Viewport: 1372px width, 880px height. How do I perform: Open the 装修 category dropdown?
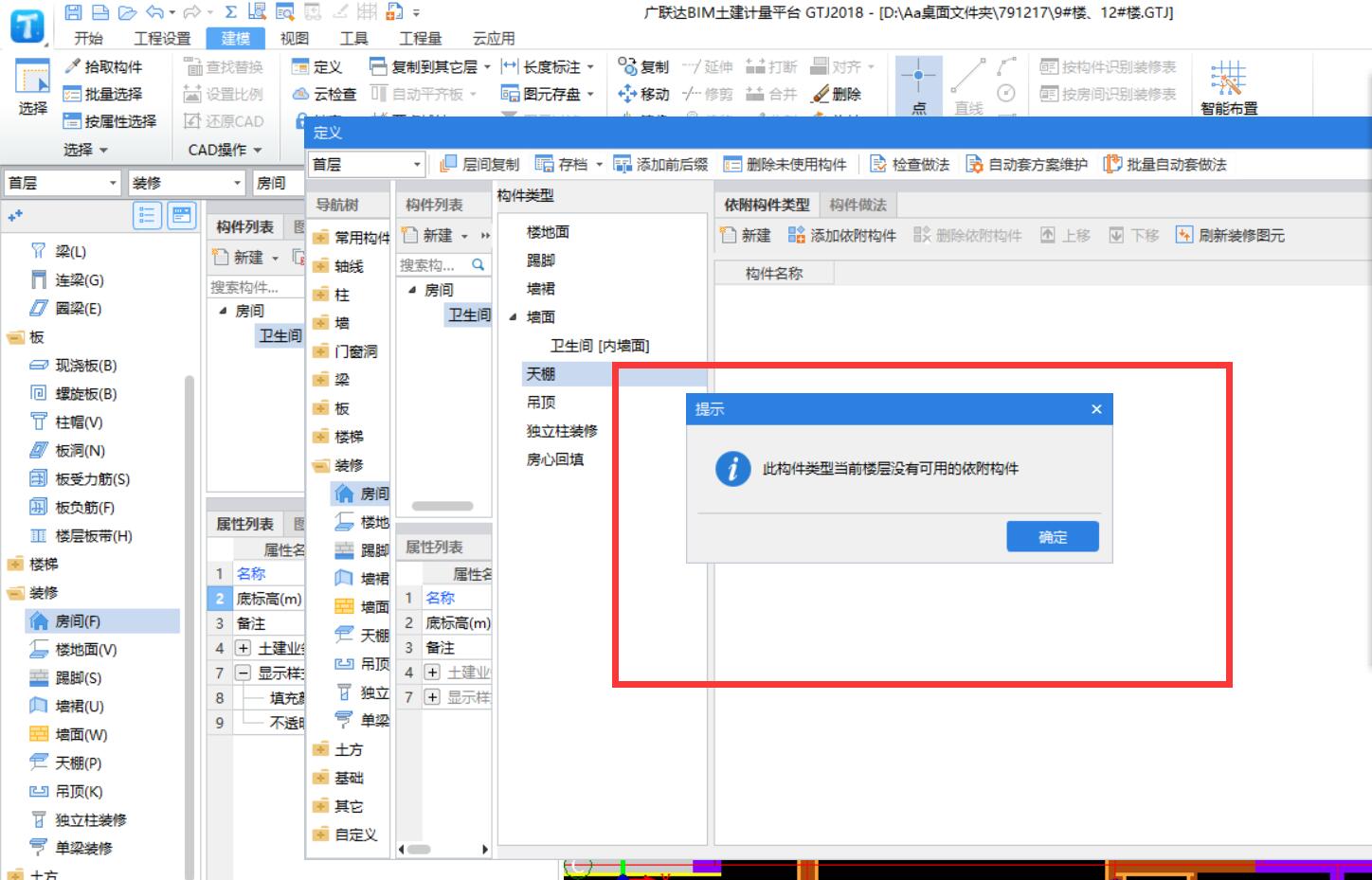(x=238, y=183)
